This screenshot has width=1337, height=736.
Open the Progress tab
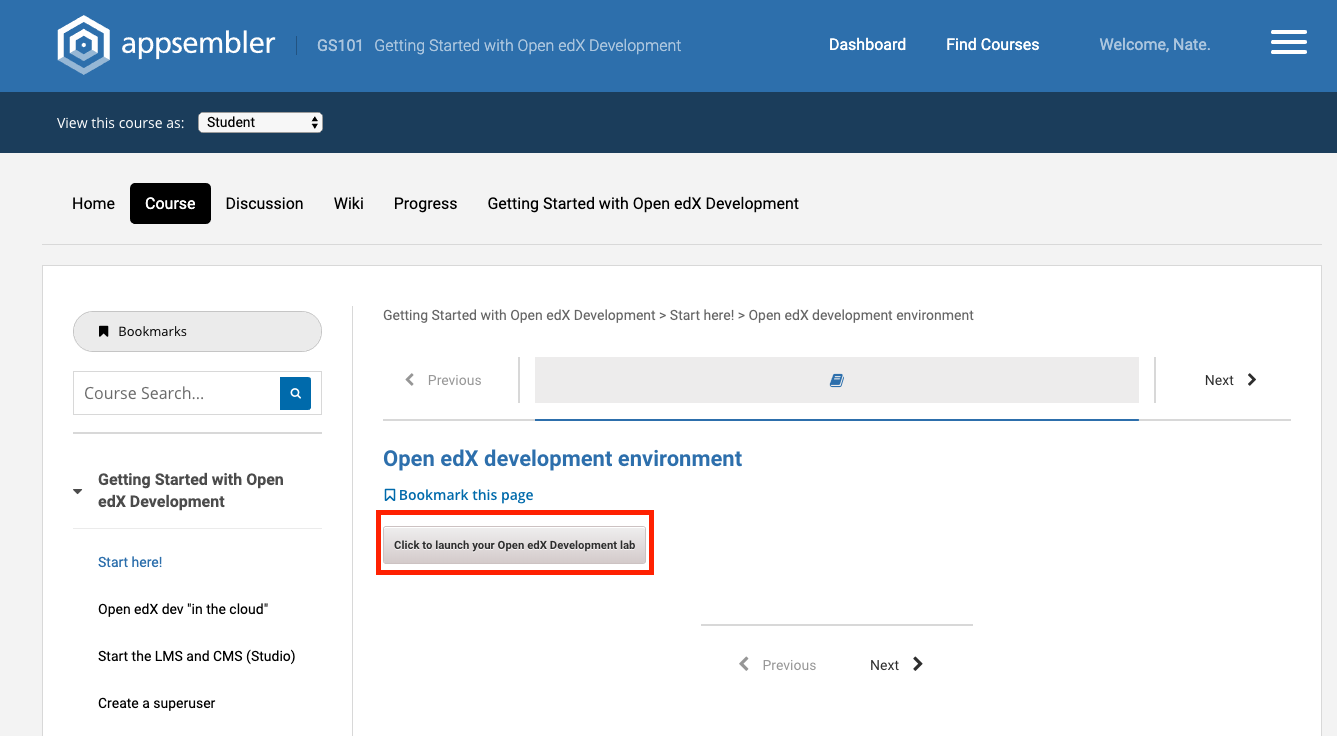pos(425,203)
